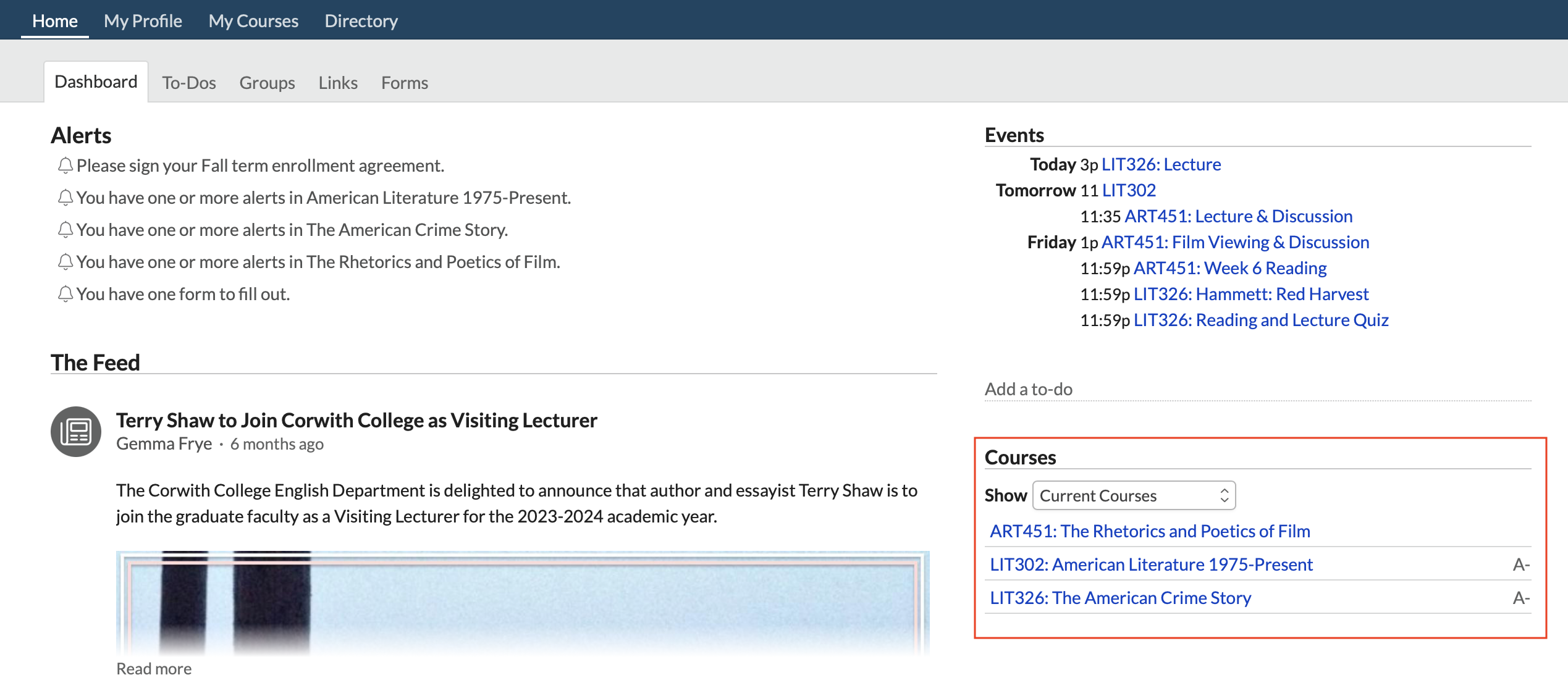Viewport: 1568px width, 688px height.
Task: Switch to the To-Dos tab
Action: pyautogui.click(x=188, y=83)
